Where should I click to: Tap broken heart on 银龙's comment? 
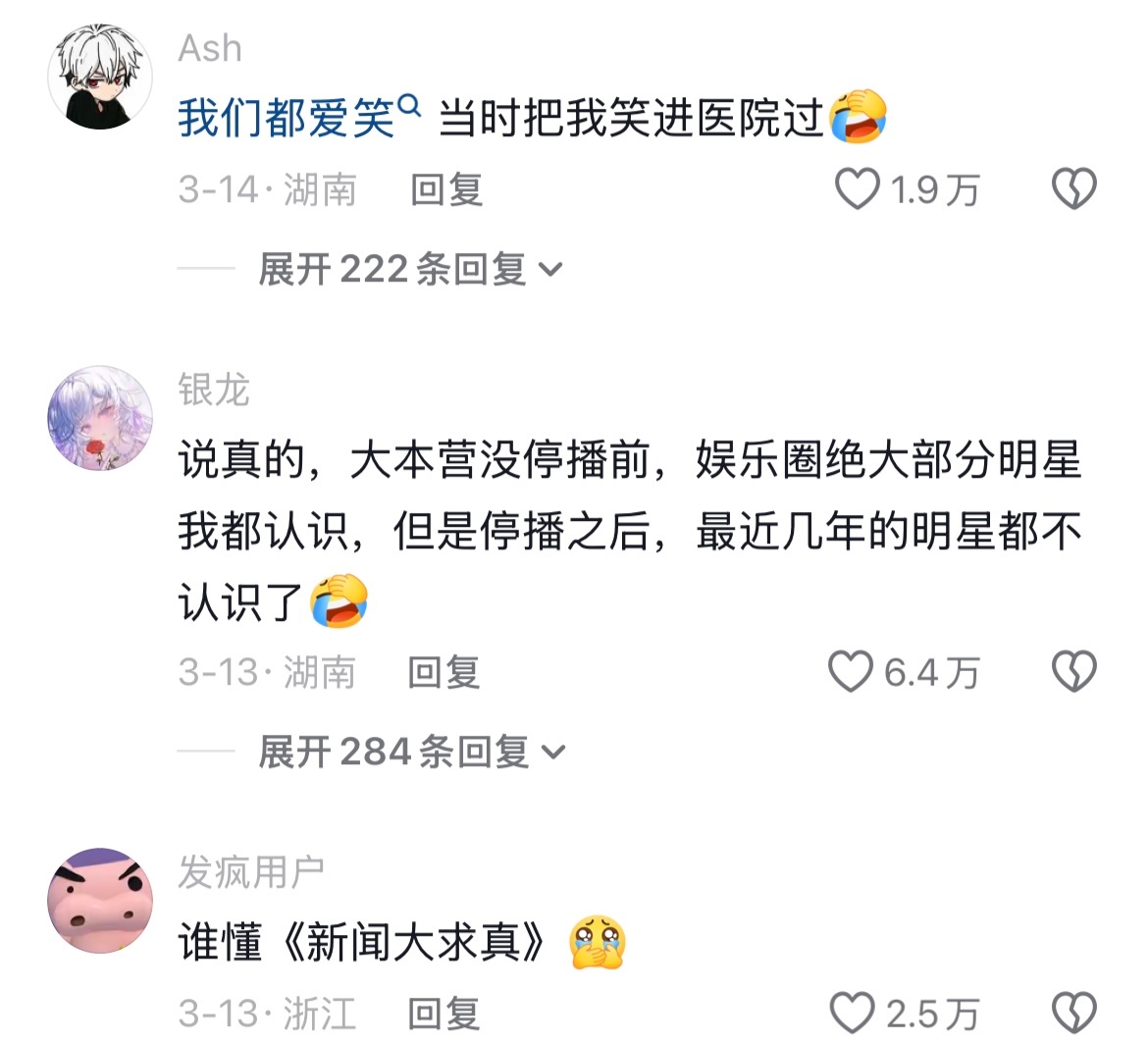(x=1074, y=671)
